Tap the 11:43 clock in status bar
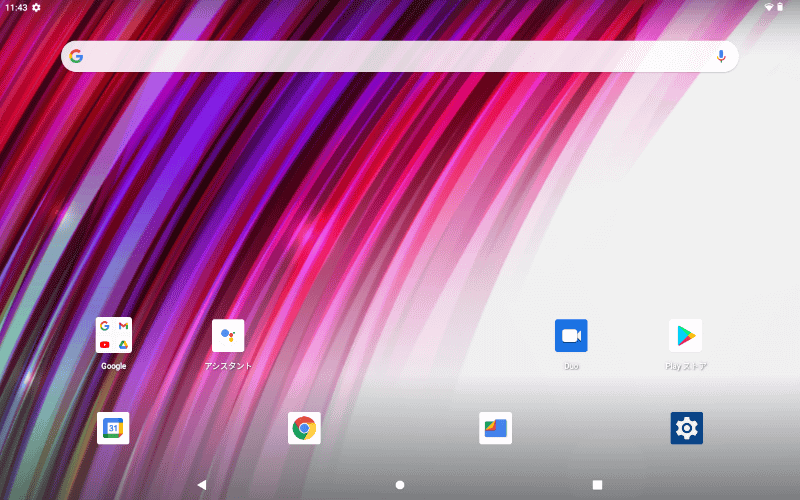800x500 pixels. [x=16, y=7]
